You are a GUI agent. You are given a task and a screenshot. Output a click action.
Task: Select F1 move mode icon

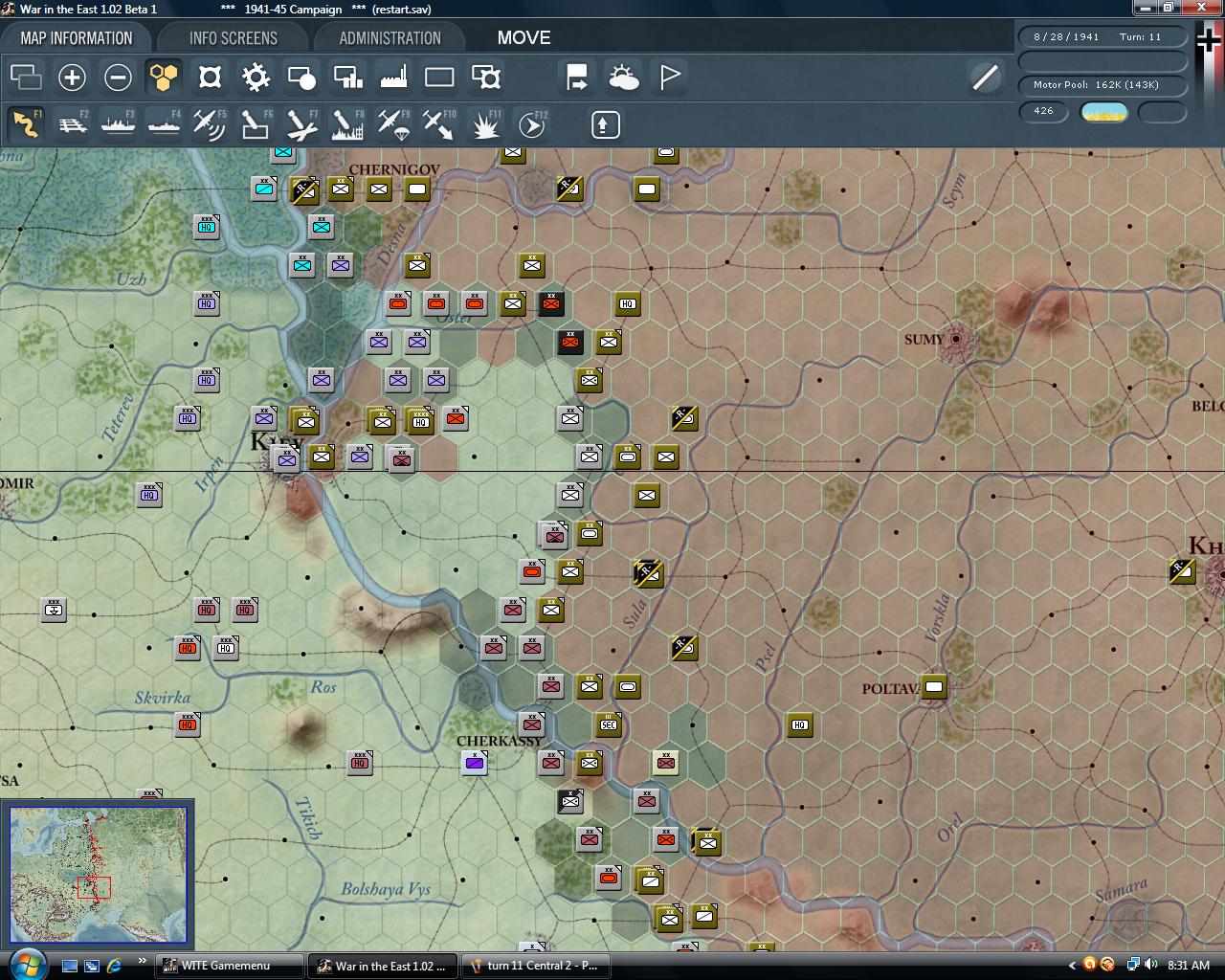point(26,124)
